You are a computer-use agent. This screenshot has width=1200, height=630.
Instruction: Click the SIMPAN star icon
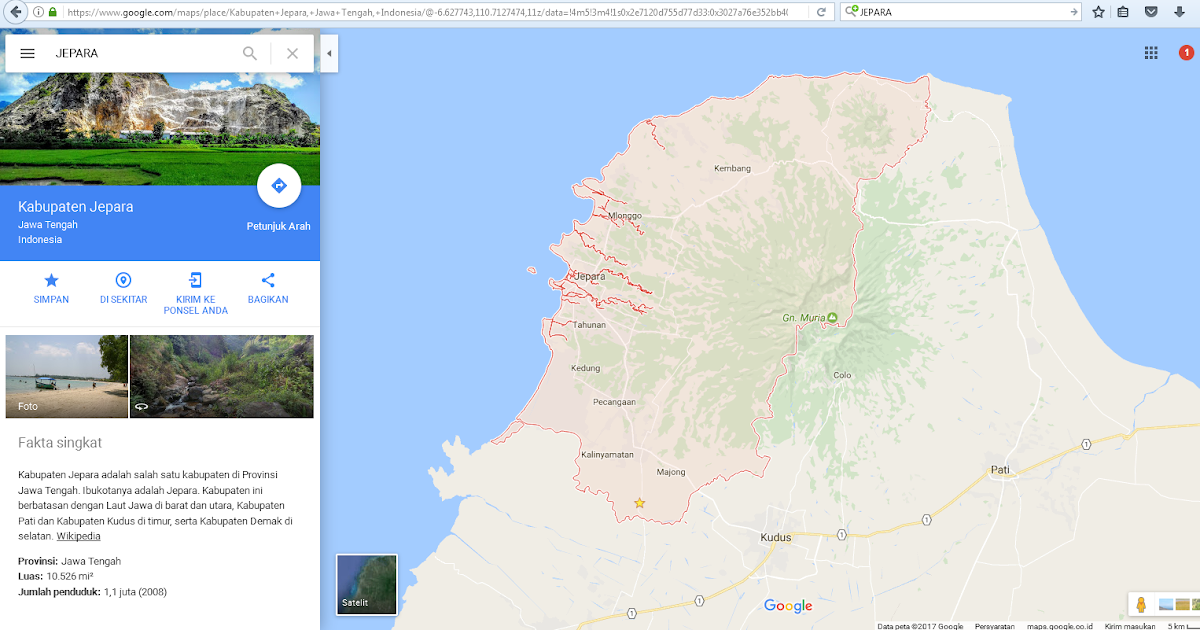51,281
